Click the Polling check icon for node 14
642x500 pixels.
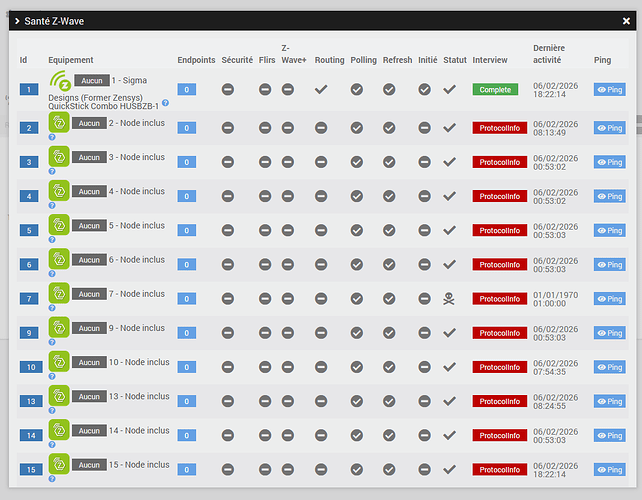click(x=357, y=435)
